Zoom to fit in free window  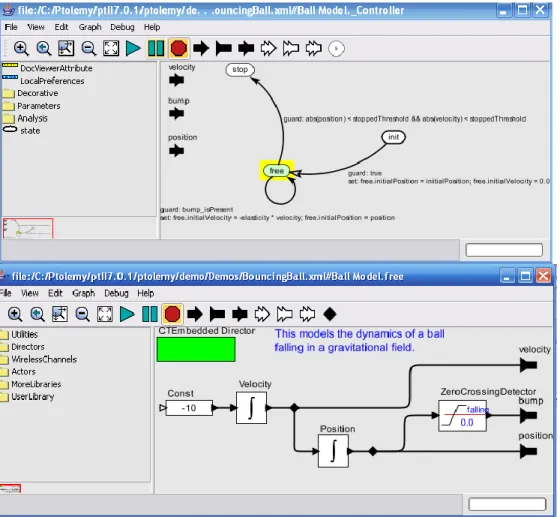tap(60, 314)
